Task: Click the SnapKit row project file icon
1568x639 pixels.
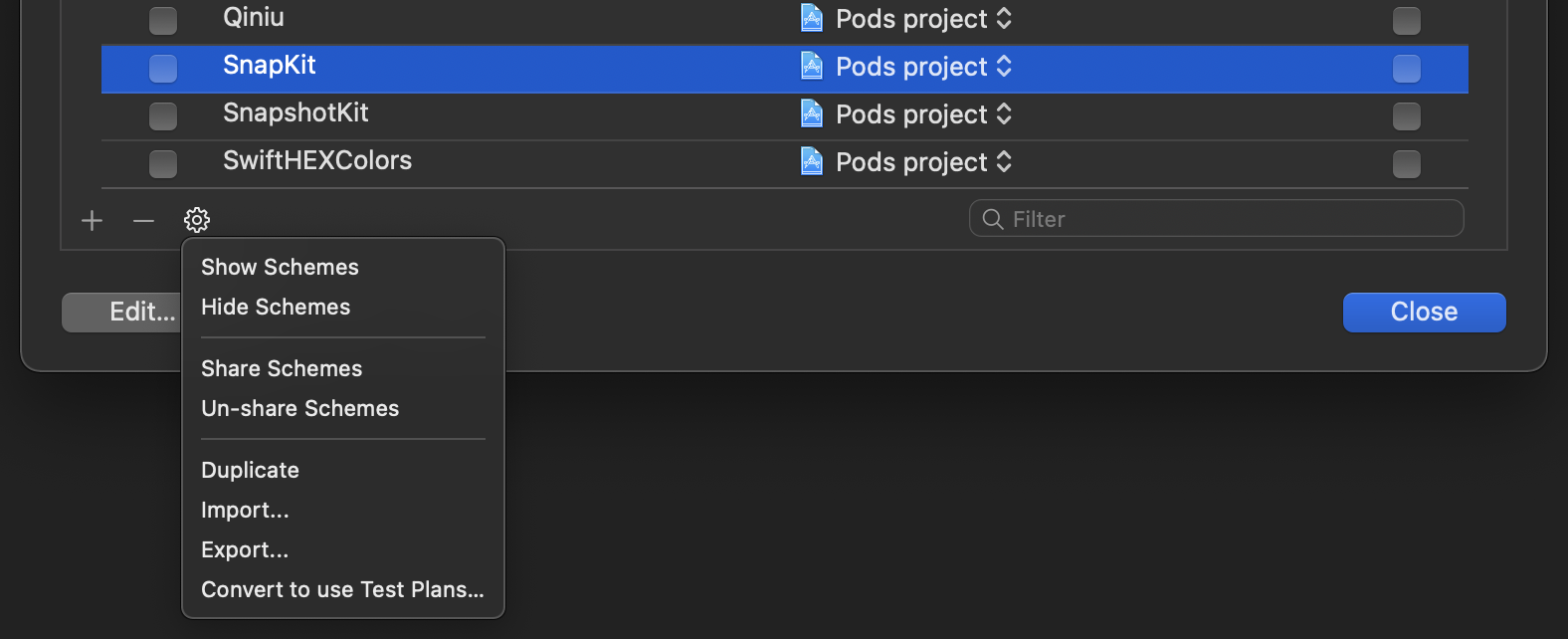Action: click(x=812, y=66)
